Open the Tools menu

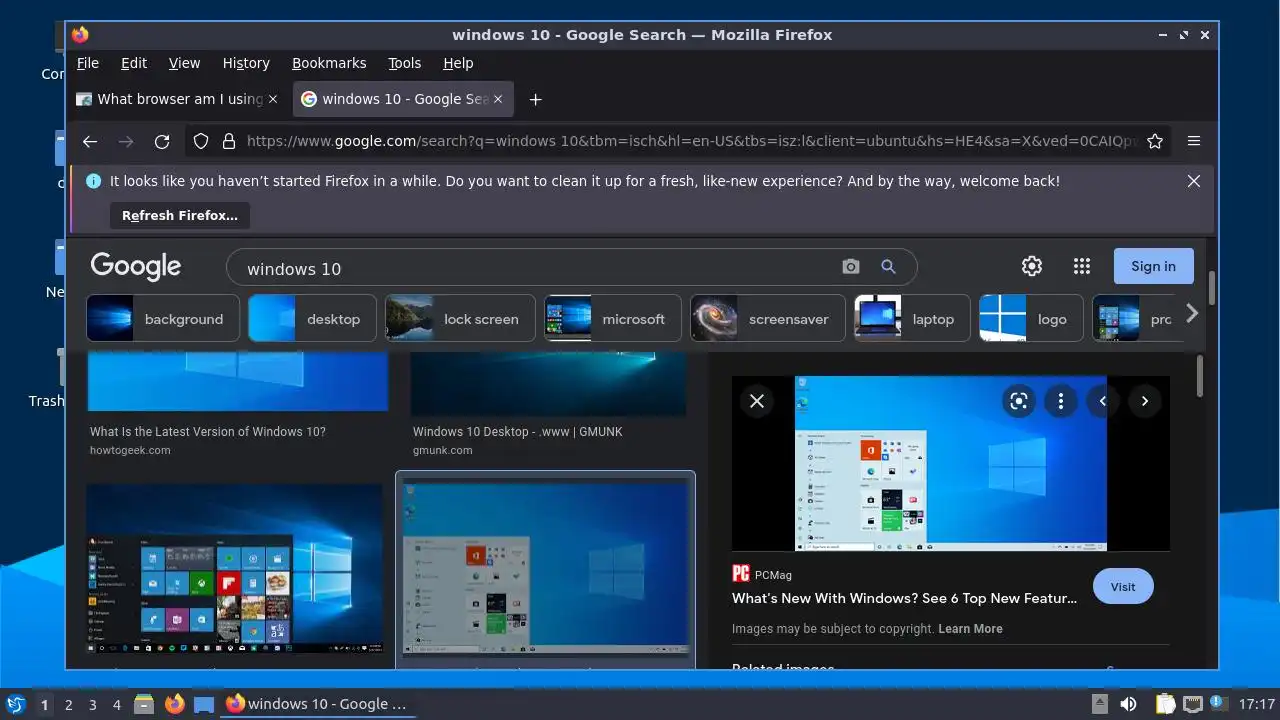click(x=404, y=63)
